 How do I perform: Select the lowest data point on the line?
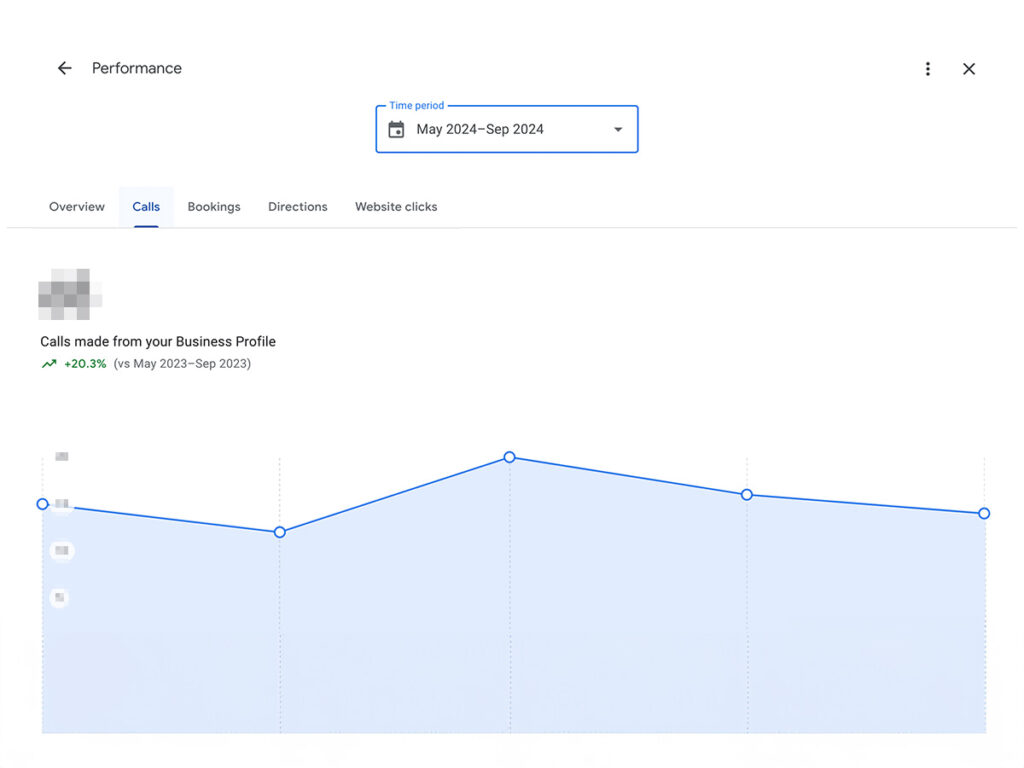coord(280,532)
